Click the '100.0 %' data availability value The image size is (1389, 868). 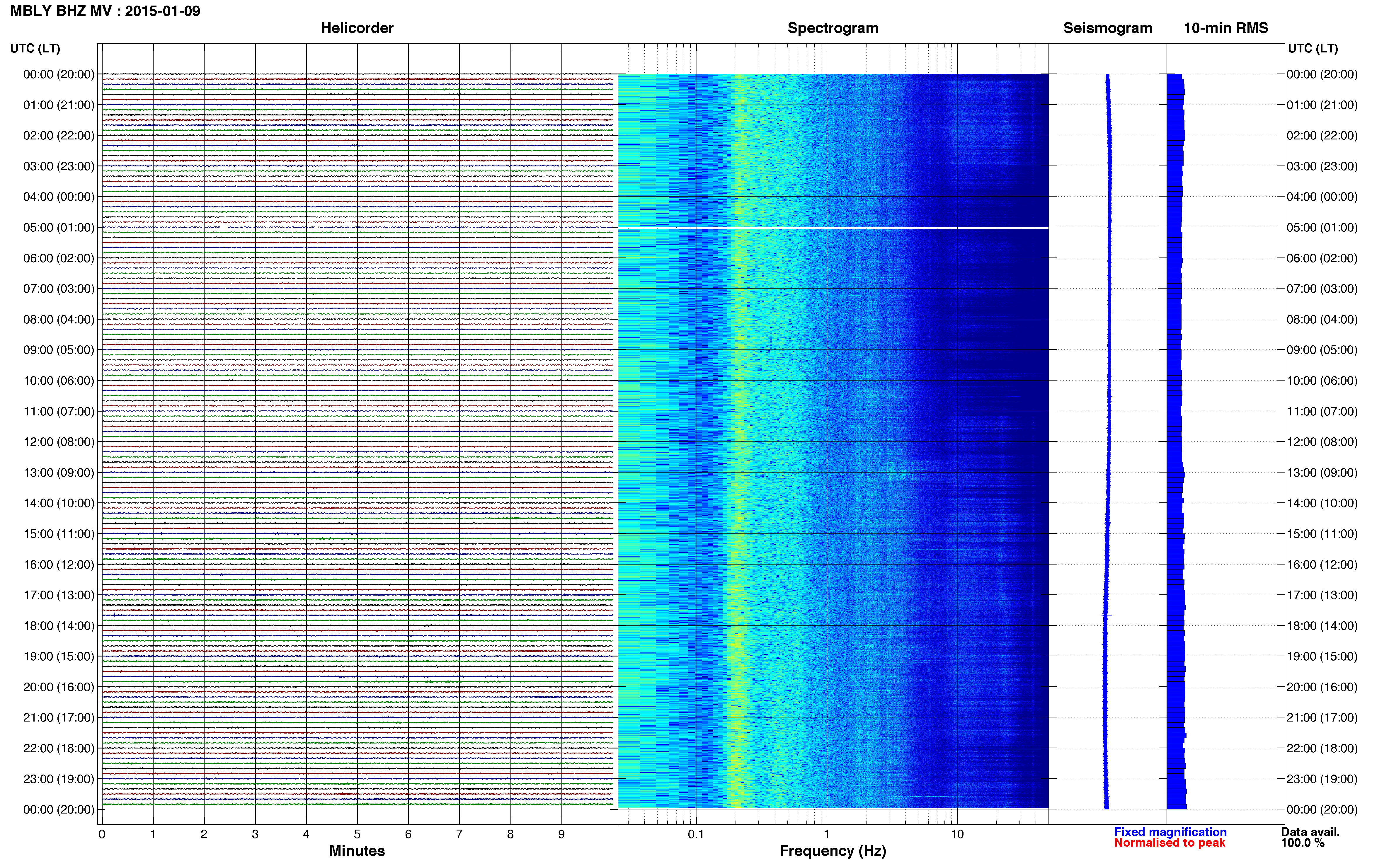[x=1302, y=843]
